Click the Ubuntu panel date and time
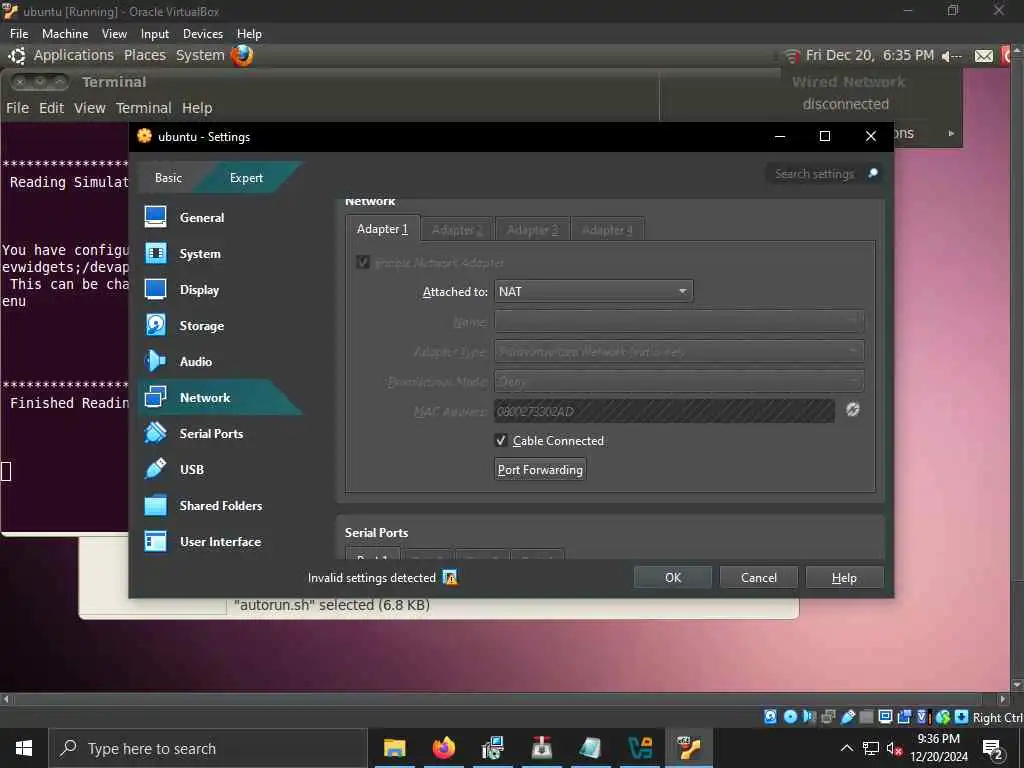This screenshot has width=1024, height=768. (869, 56)
